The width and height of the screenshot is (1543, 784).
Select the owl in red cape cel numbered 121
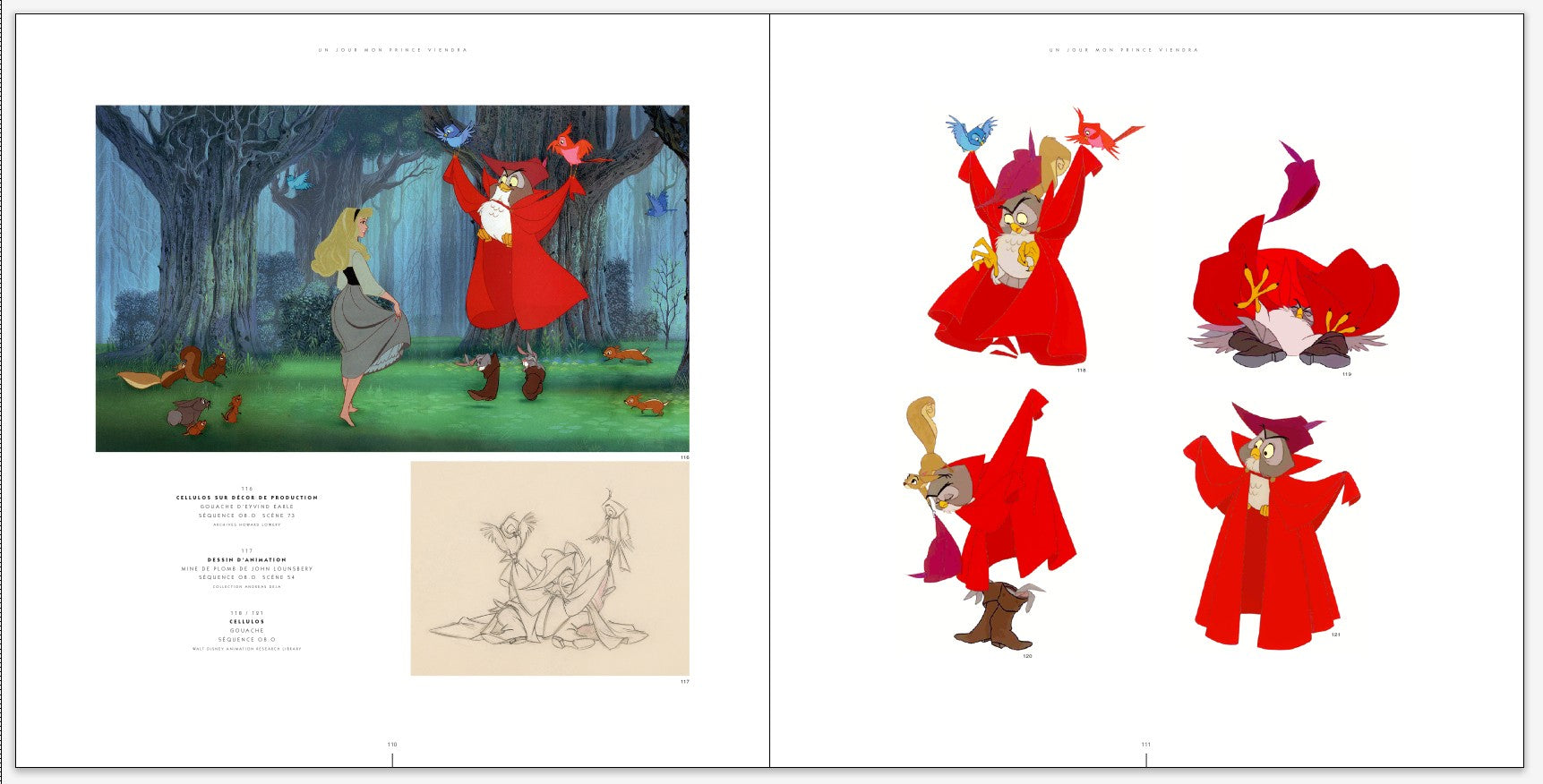[x=1270, y=524]
